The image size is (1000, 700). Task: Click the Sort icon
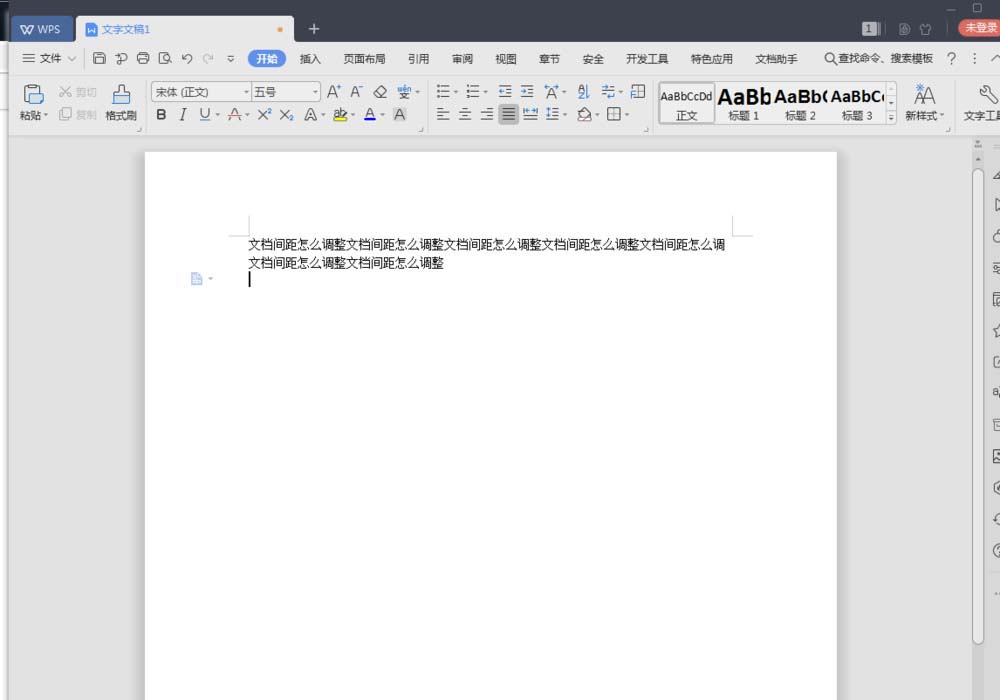coord(584,92)
